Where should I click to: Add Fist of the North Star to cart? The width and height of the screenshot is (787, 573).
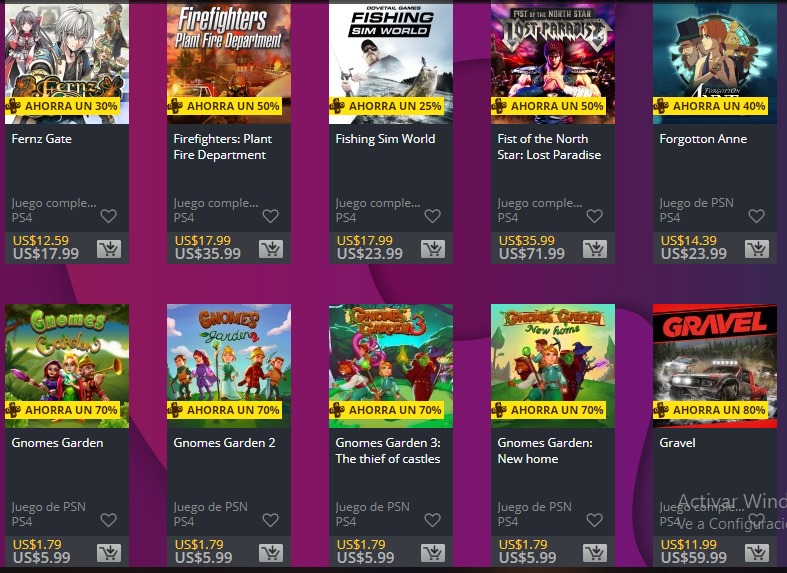click(x=595, y=249)
